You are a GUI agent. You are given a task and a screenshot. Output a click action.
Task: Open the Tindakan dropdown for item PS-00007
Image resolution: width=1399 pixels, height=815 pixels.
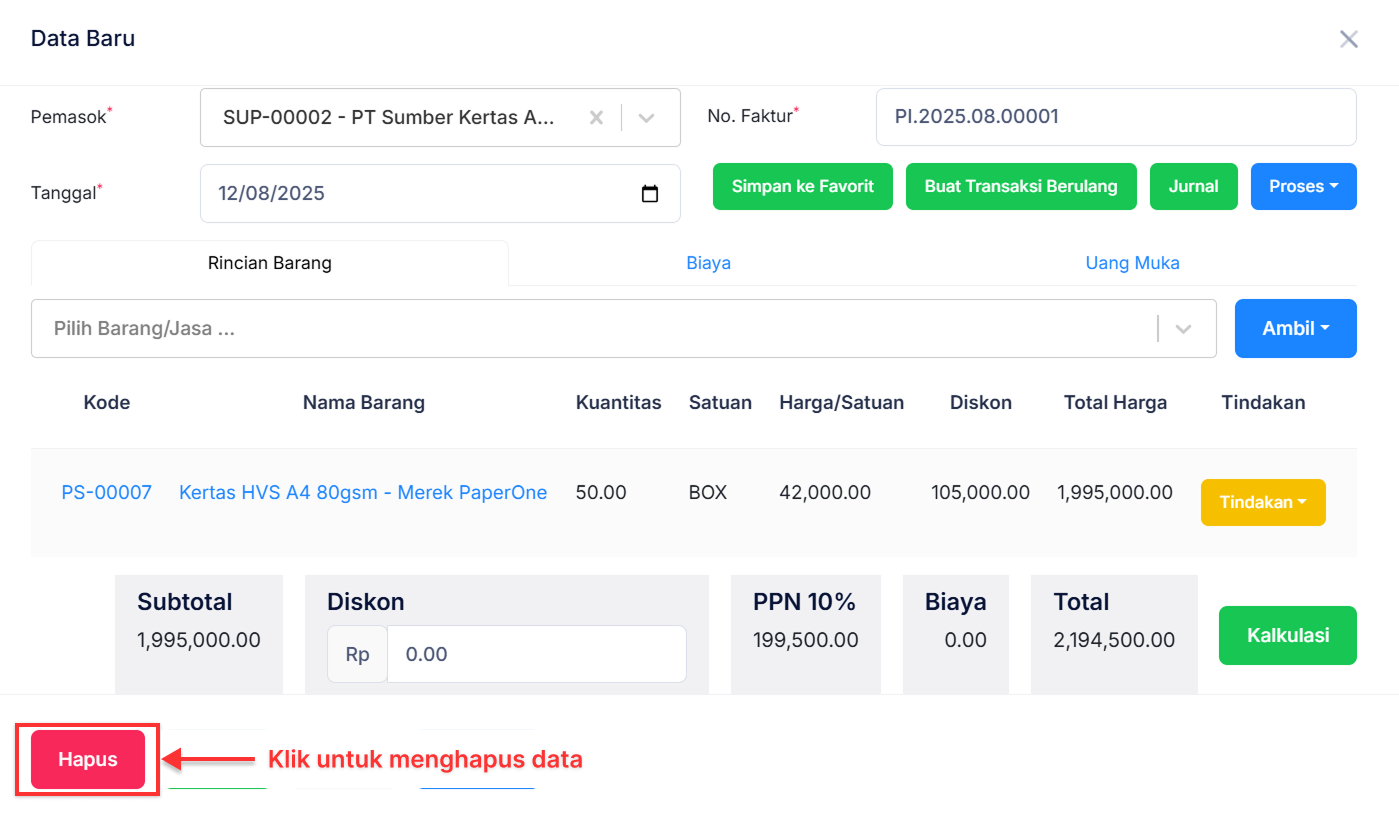coord(1263,502)
